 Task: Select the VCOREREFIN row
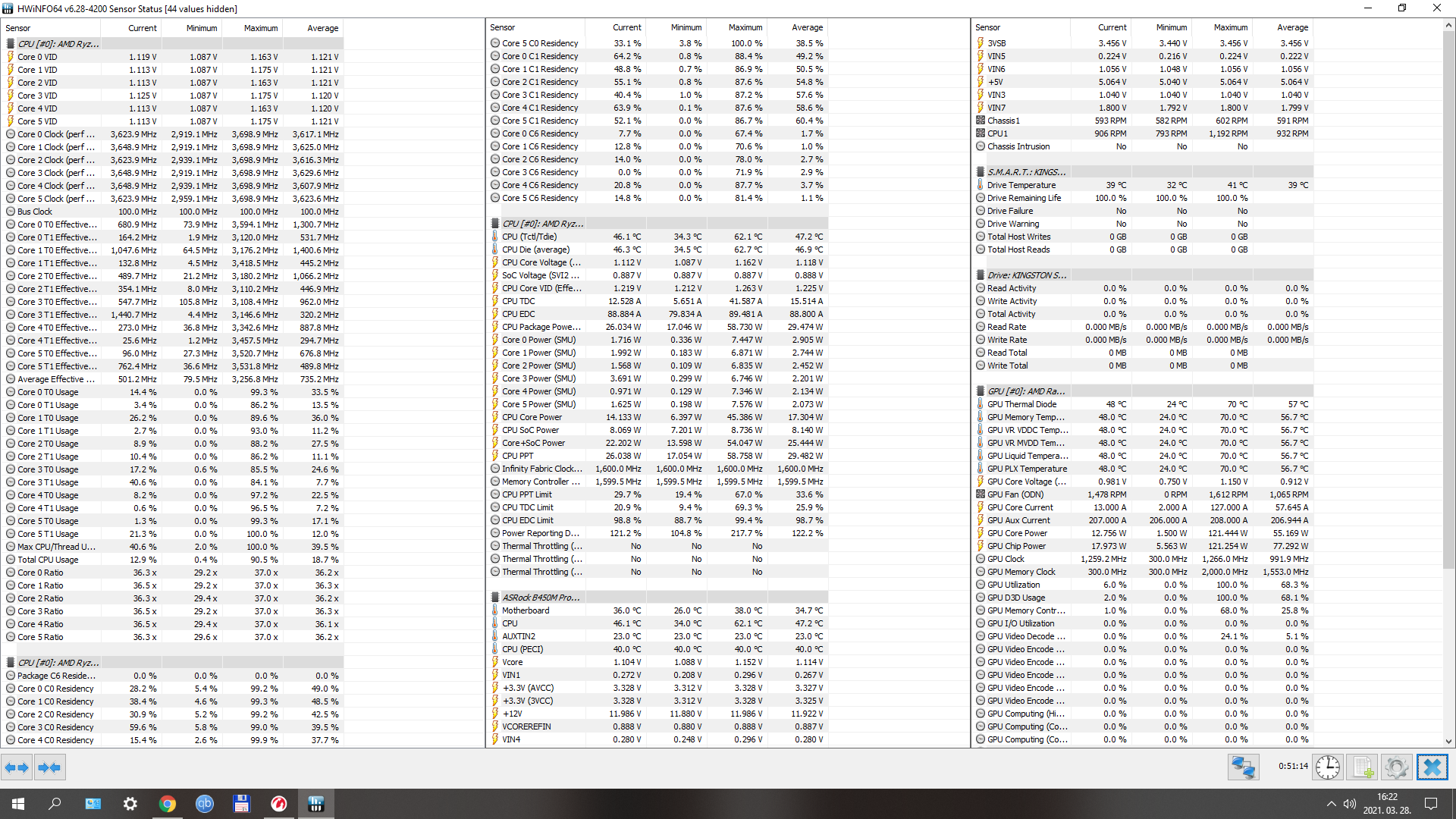[658, 726]
